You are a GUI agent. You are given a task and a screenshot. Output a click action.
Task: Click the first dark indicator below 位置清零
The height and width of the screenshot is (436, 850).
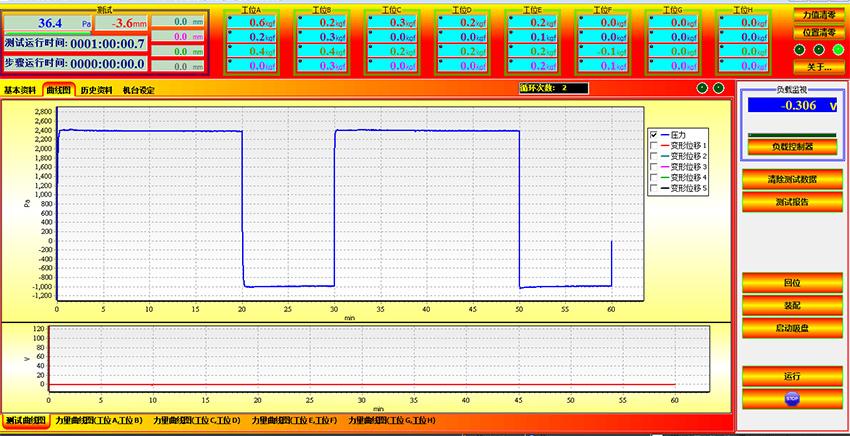(800, 49)
